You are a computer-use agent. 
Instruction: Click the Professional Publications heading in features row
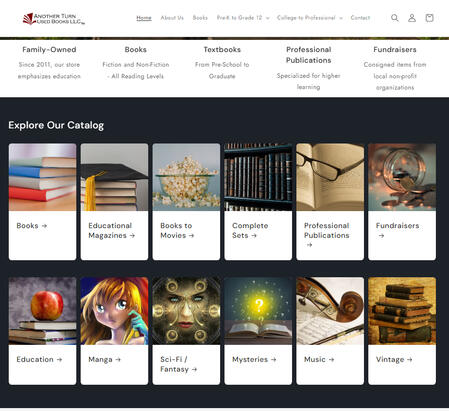click(309, 55)
